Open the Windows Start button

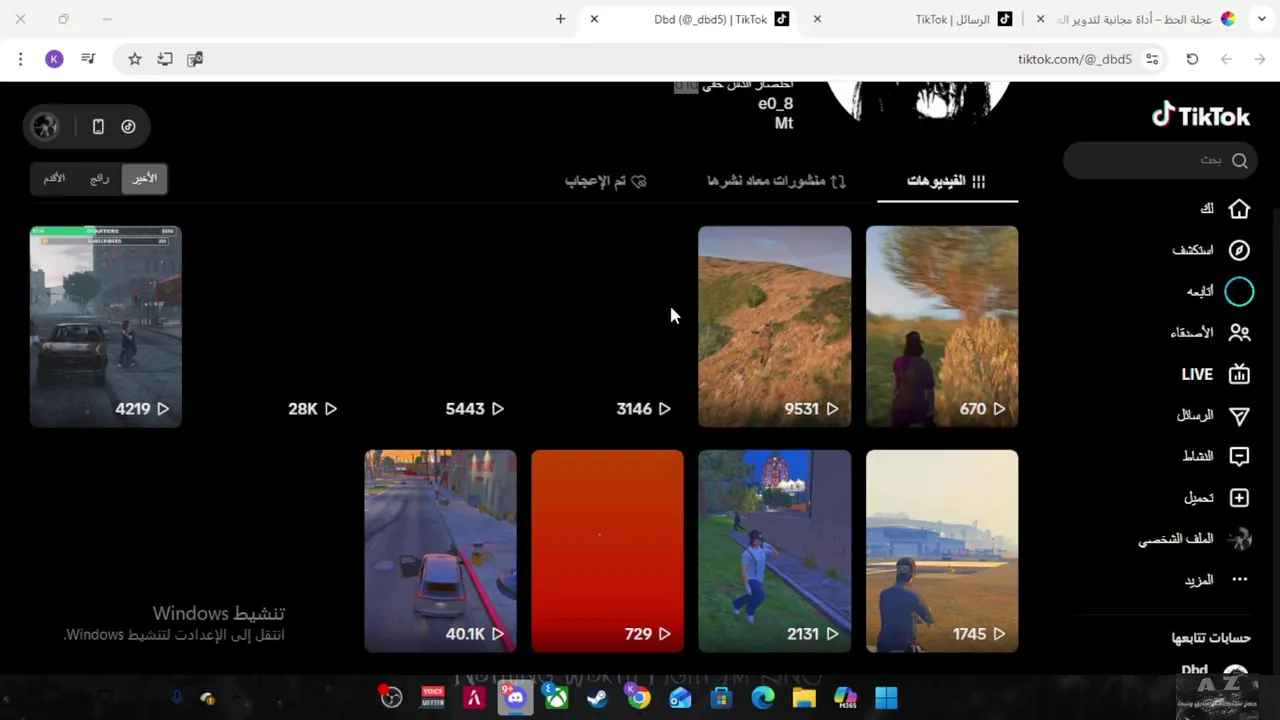tap(886, 697)
